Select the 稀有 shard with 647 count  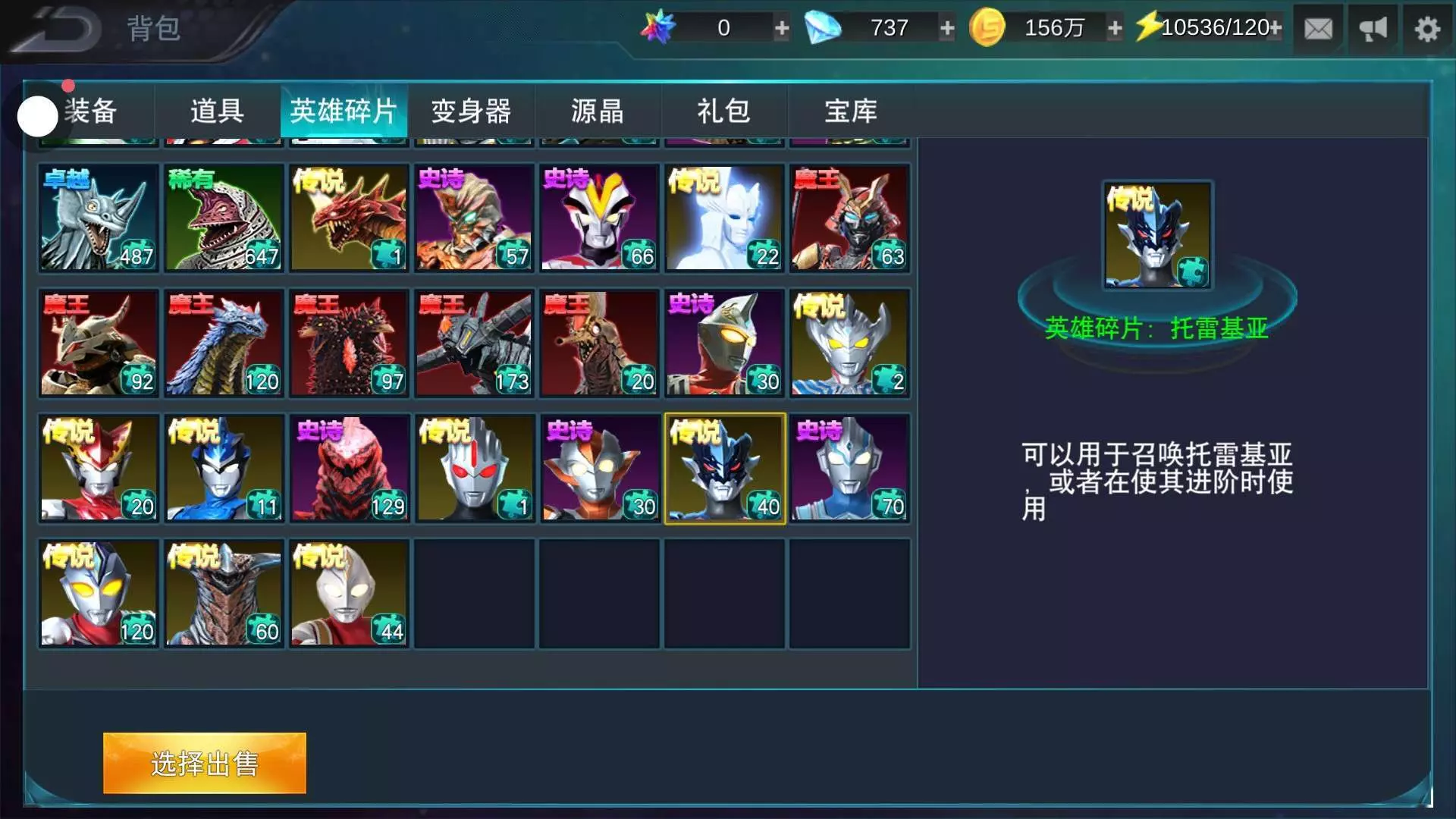(224, 218)
